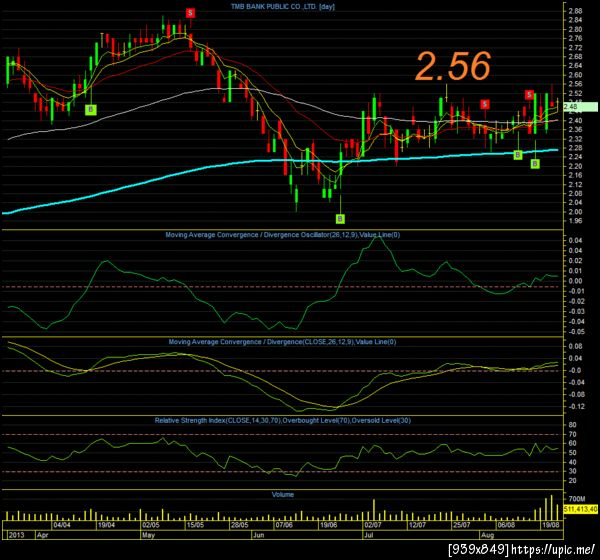The image size is (600, 560).
Task: Click the buy signal marker below the June low
Action: tap(340, 219)
